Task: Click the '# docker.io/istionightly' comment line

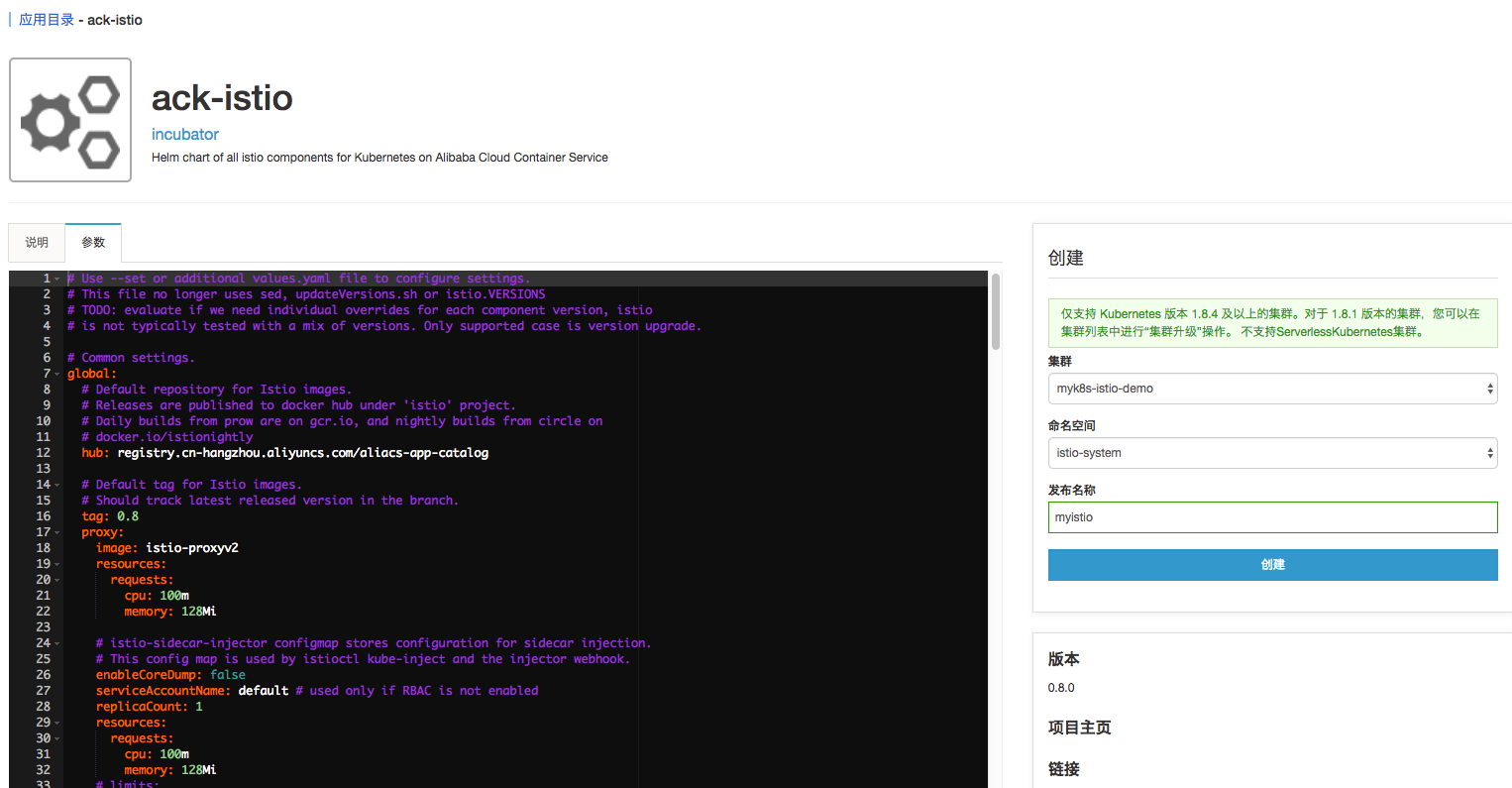Action: 167,437
